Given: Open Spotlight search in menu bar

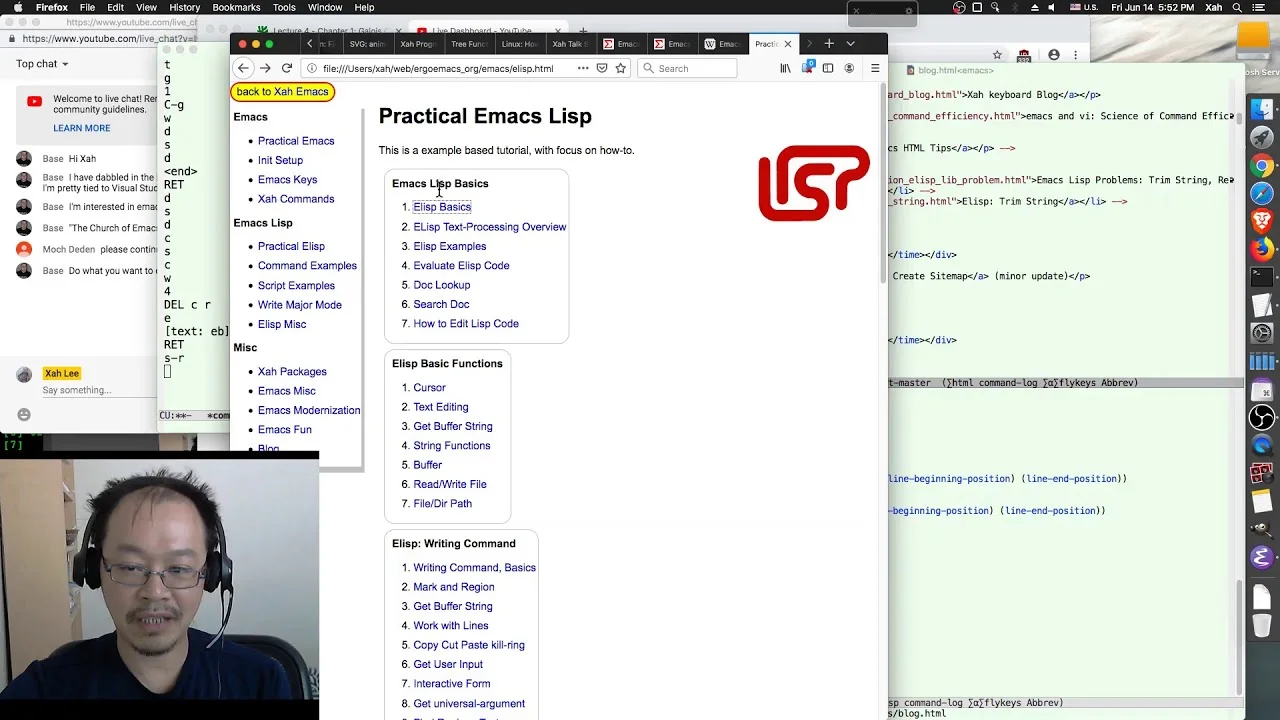Looking at the screenshot, I should [x=1239, y=7].
